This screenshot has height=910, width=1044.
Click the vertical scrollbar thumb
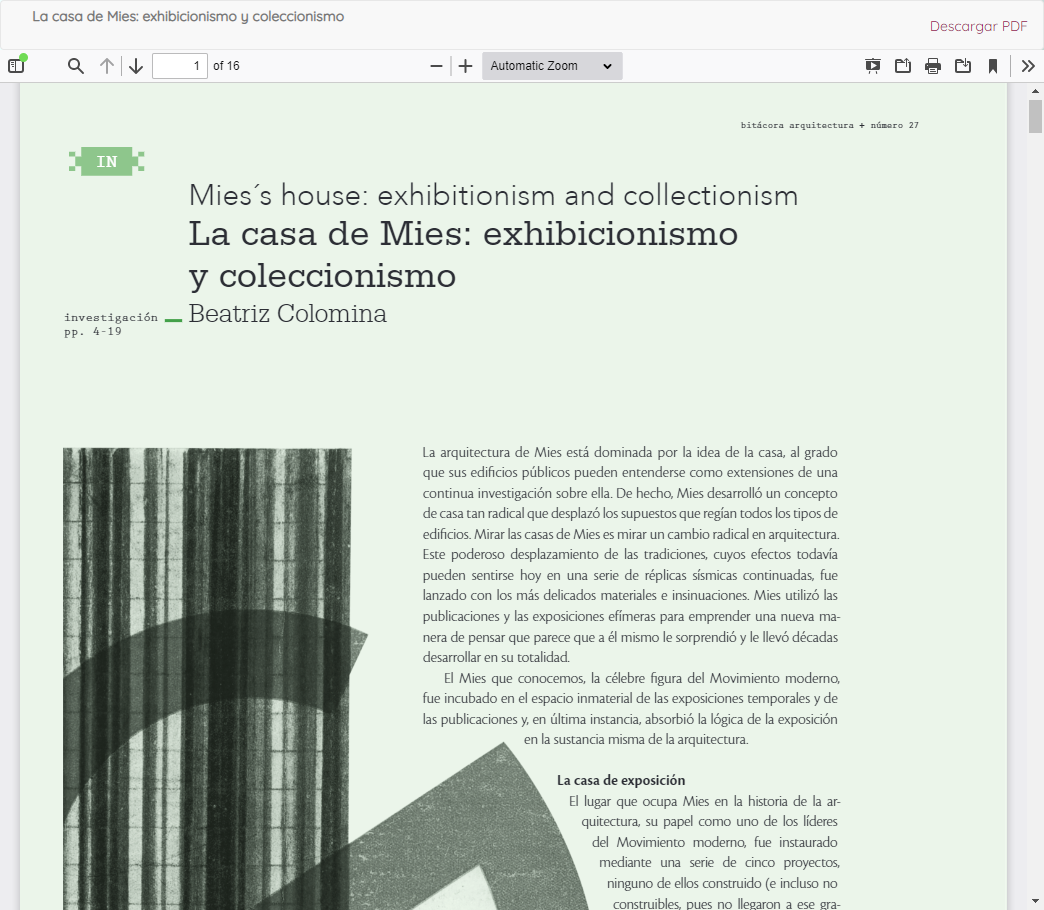point(1035,116)
